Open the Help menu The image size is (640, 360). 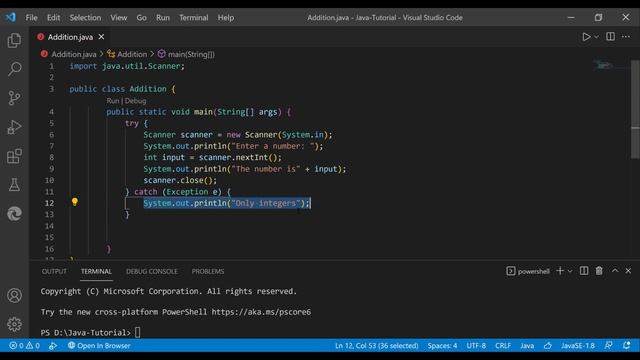coord(226,18)
